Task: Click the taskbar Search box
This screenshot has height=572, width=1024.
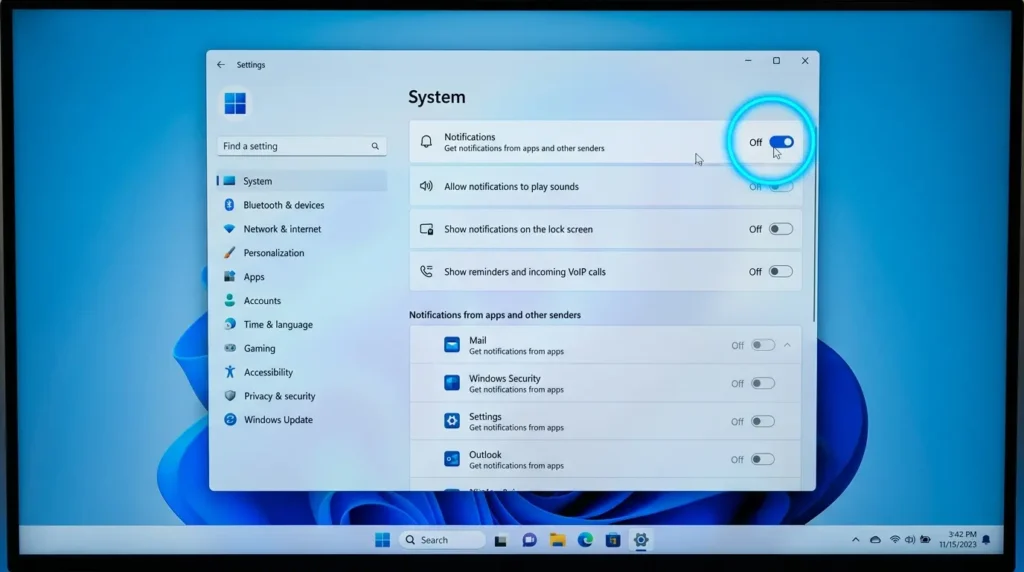Action: pyautogui.click(x=442, y=540)
